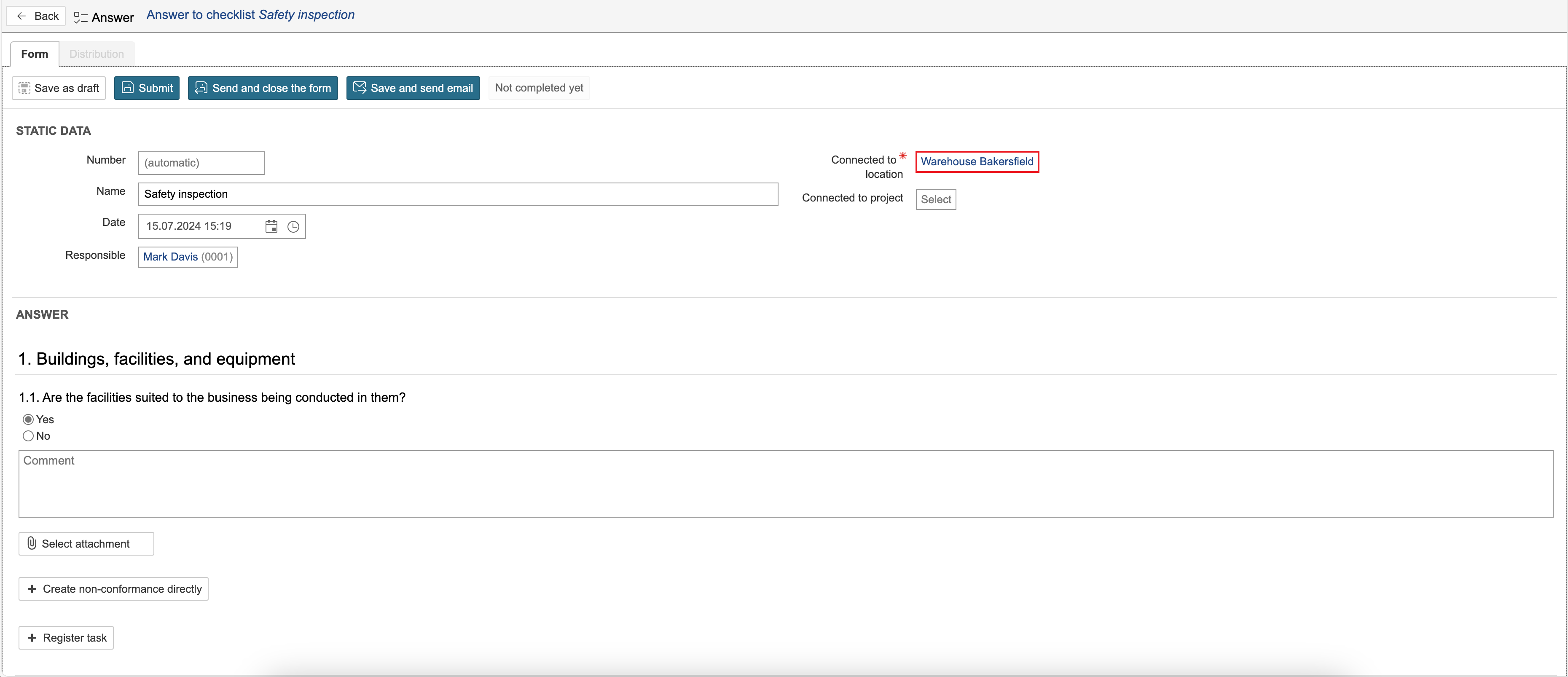Click the Back arrow button

(x=37, y=16)
